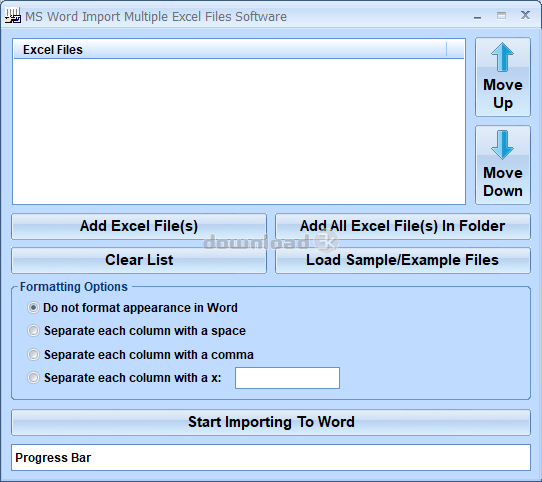Click the Move Down arrow icon
Image resolution: width=542 pixels, height=482 pixels.
pos(502,145)
